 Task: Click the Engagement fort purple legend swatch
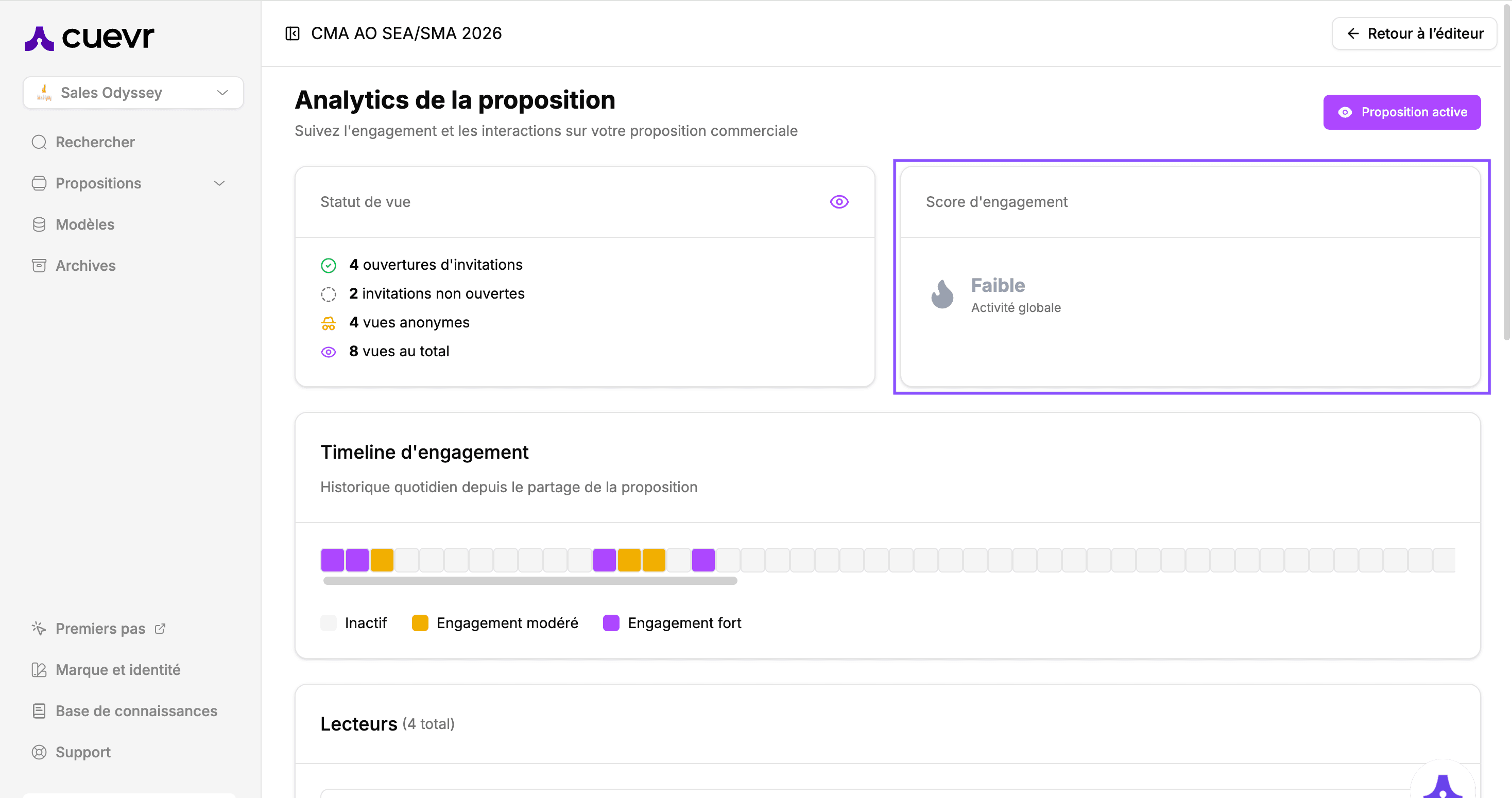click(x=610, y=622)
